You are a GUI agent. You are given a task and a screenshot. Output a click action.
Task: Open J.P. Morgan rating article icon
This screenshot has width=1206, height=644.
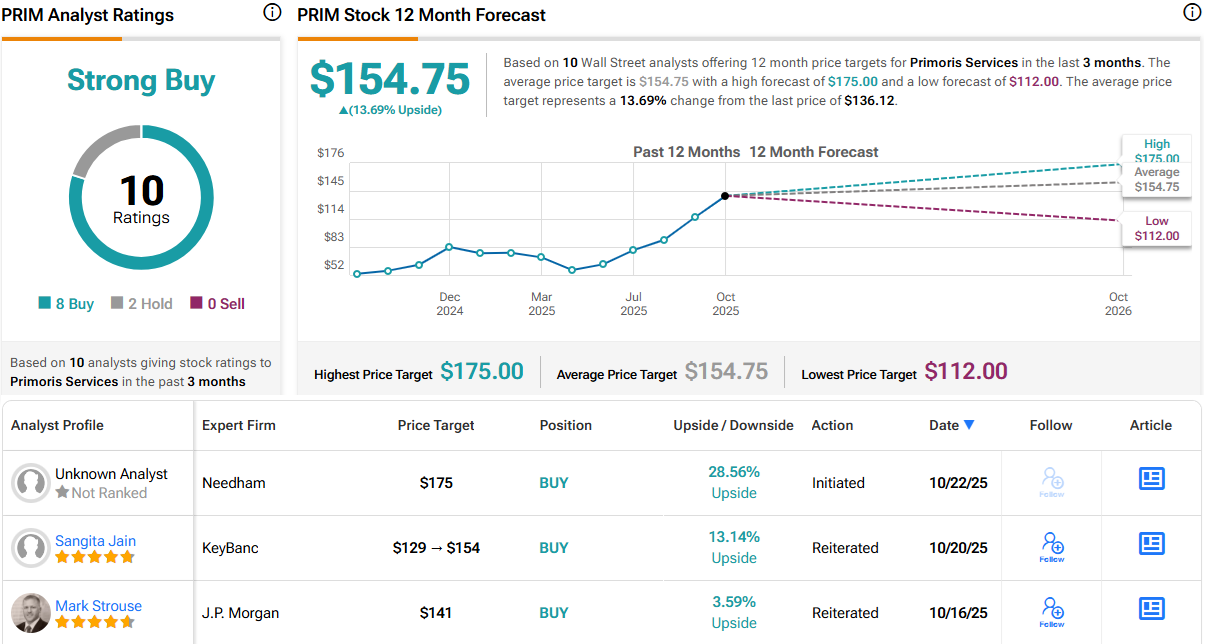point(1151,609)
